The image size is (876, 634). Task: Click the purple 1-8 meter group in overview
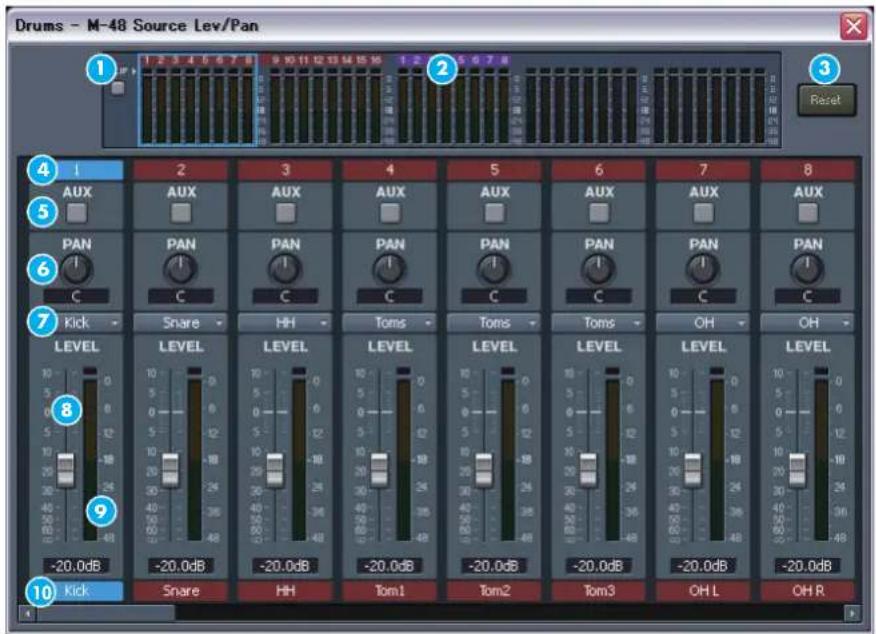tap(454, 100)
